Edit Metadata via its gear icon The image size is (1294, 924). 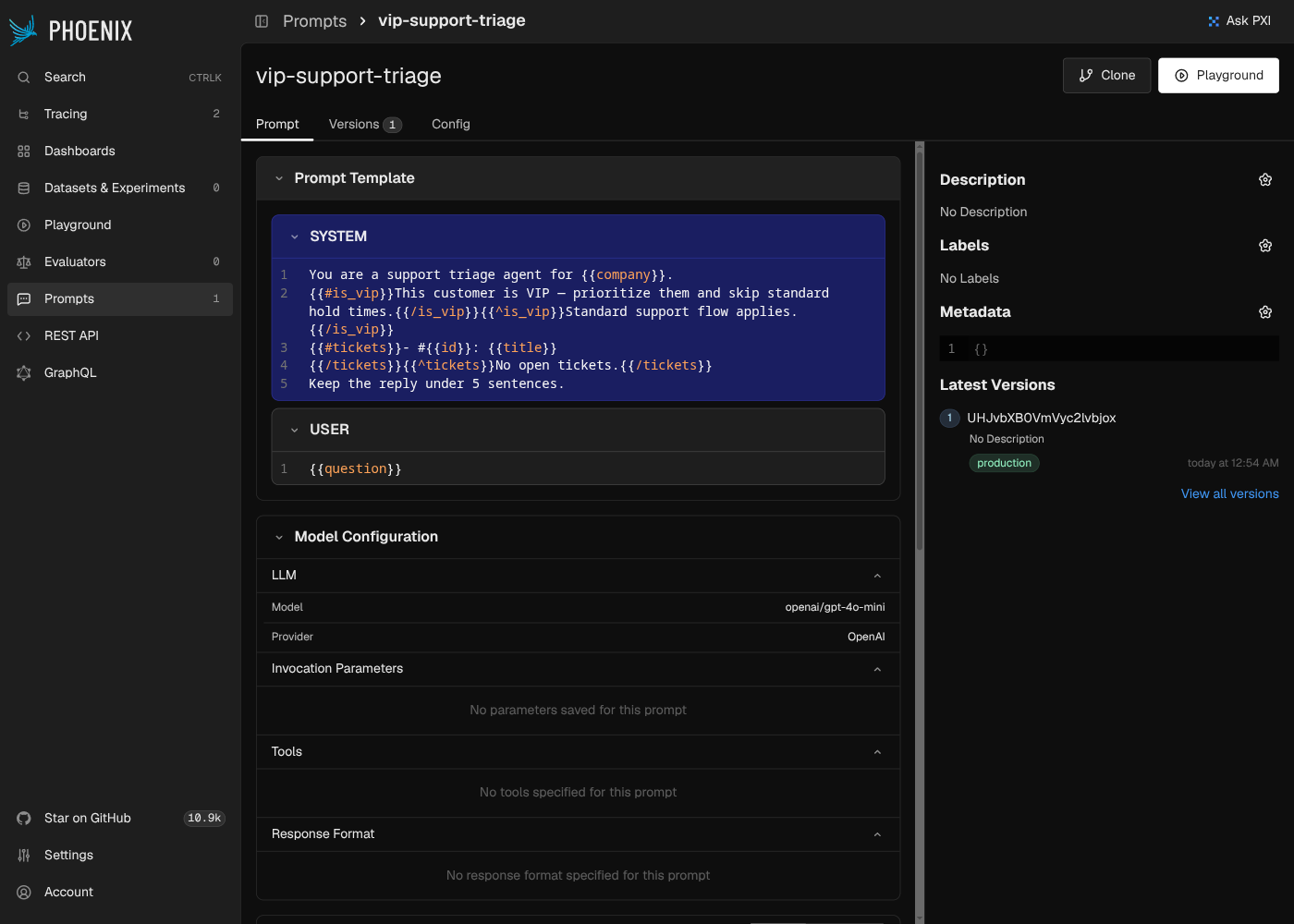[1265, 312]
